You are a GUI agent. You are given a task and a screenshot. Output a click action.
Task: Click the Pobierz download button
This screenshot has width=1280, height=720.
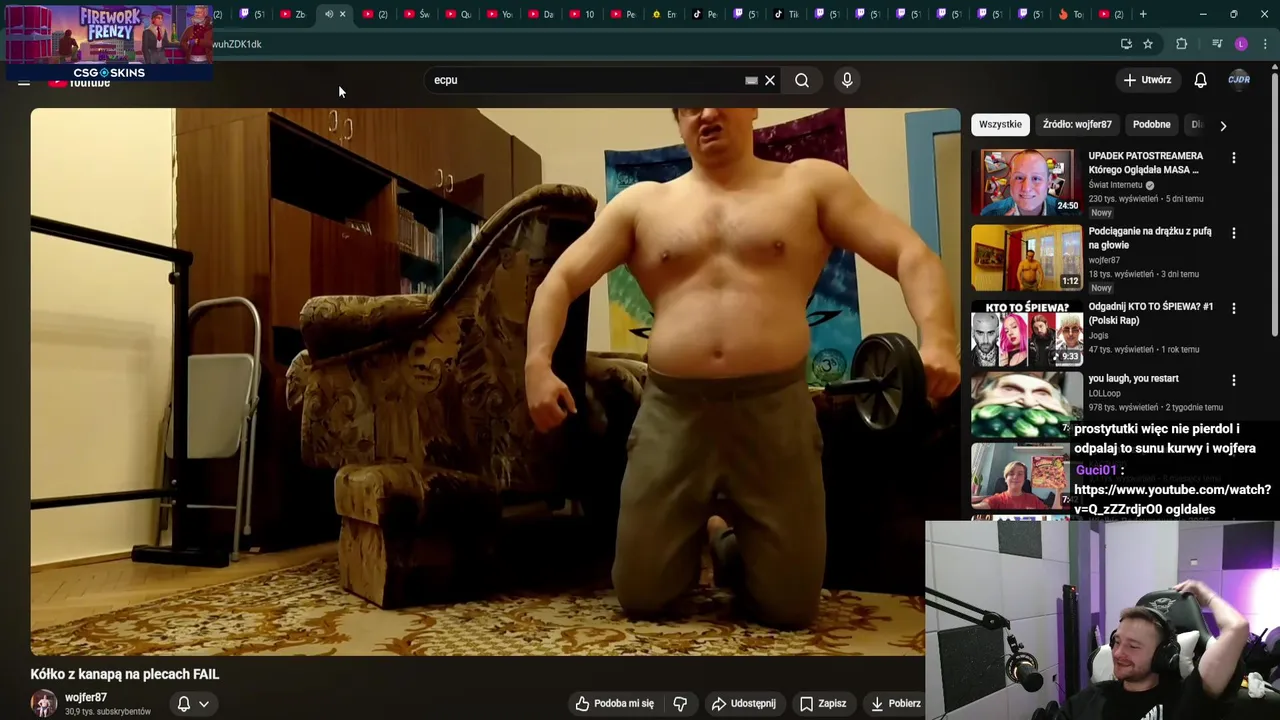(x=895, y=703)
